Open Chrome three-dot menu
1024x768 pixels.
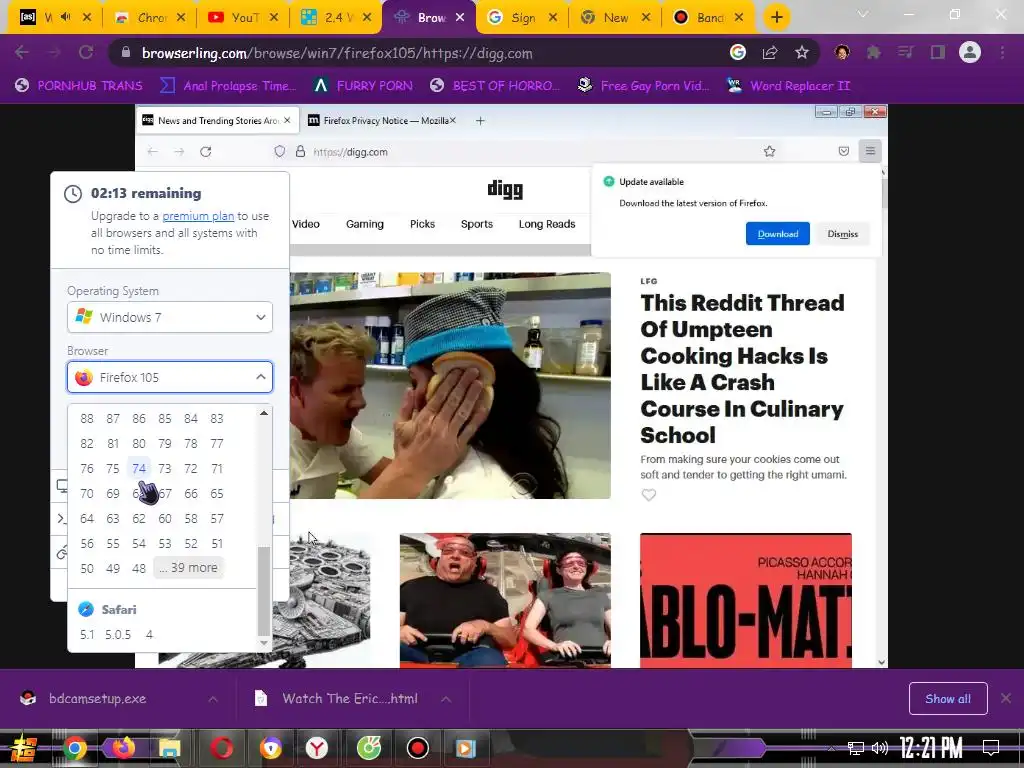1002,53
